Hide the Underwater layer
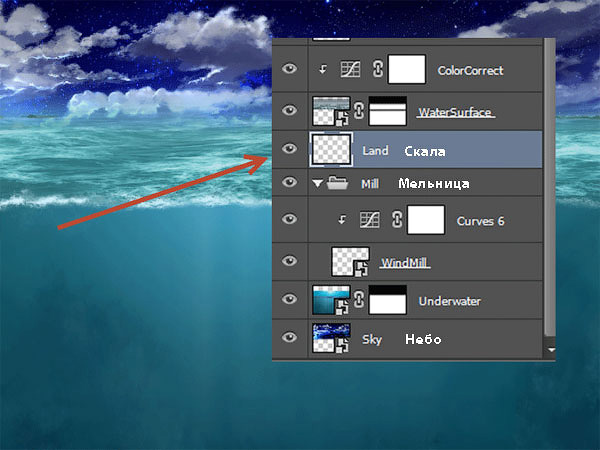Image resolution: width=600 pixels, height=450 pixels. click(290, 299)
